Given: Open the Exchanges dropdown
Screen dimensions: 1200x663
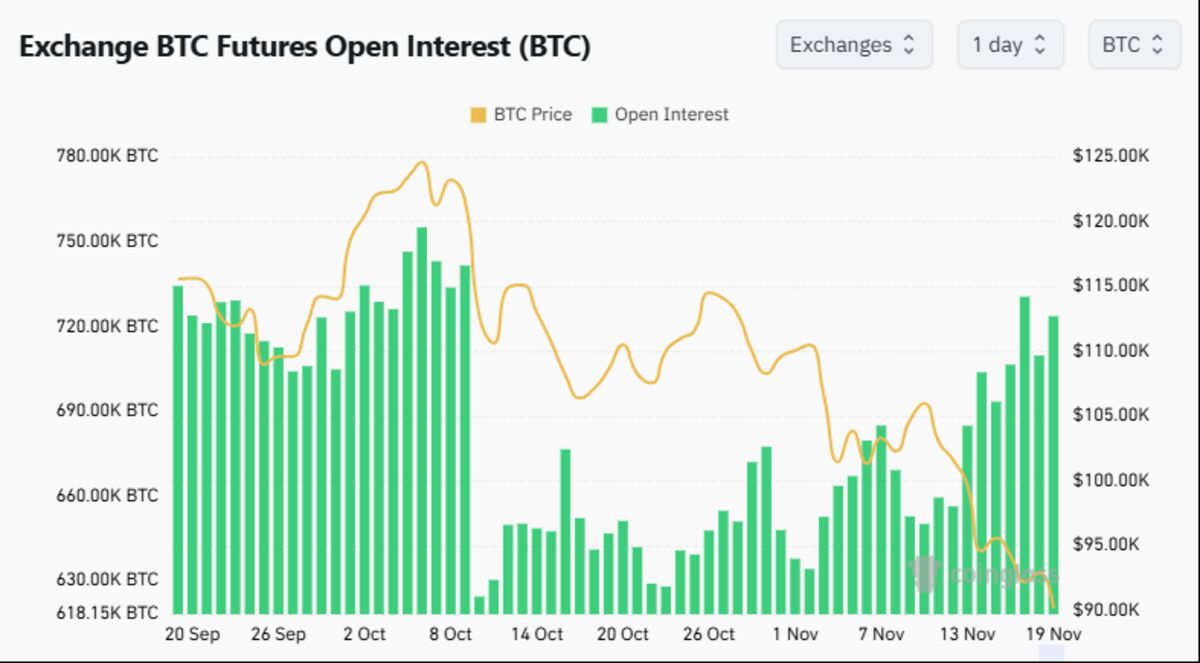Looking at the screenshot, I should tap(854, 44).
